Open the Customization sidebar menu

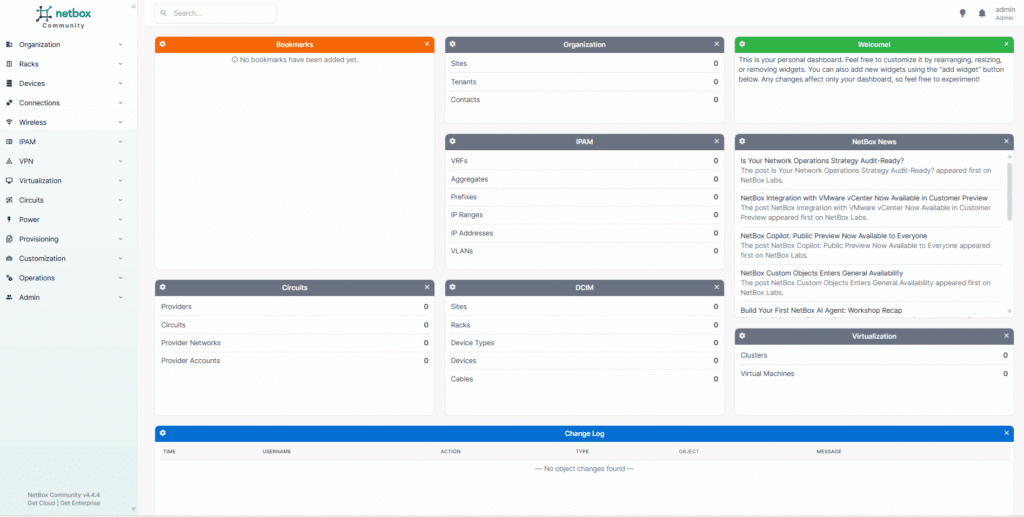click(x=68, y=258)
